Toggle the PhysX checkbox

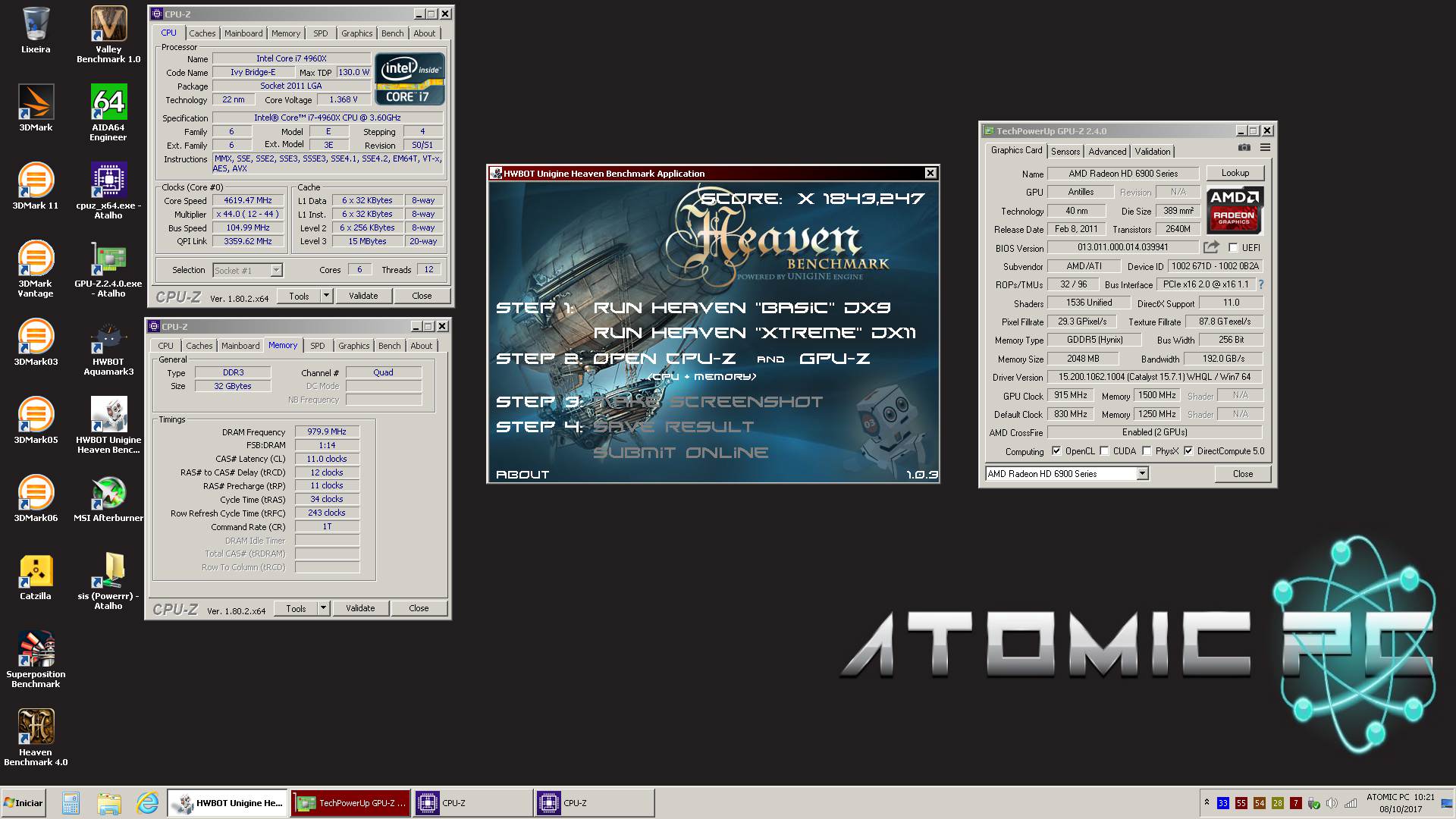point(1147,451)
